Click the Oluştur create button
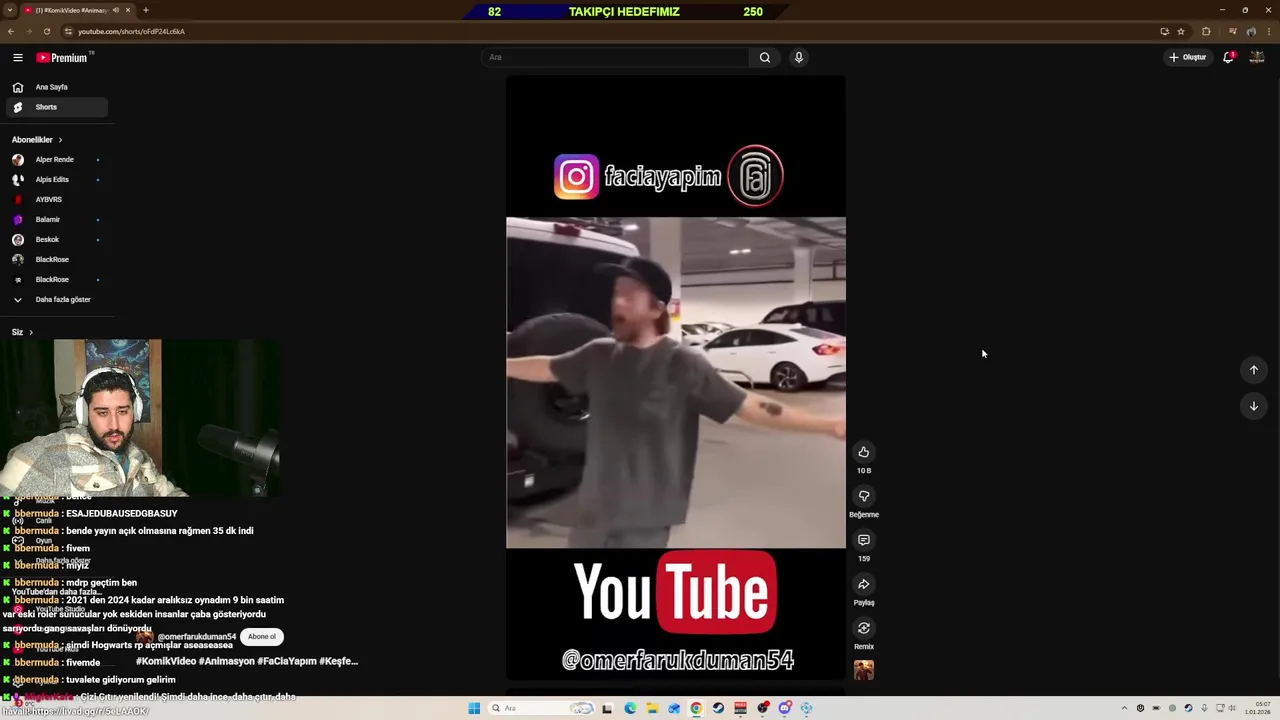The image size is (1280, 720). pos(1188,57)
